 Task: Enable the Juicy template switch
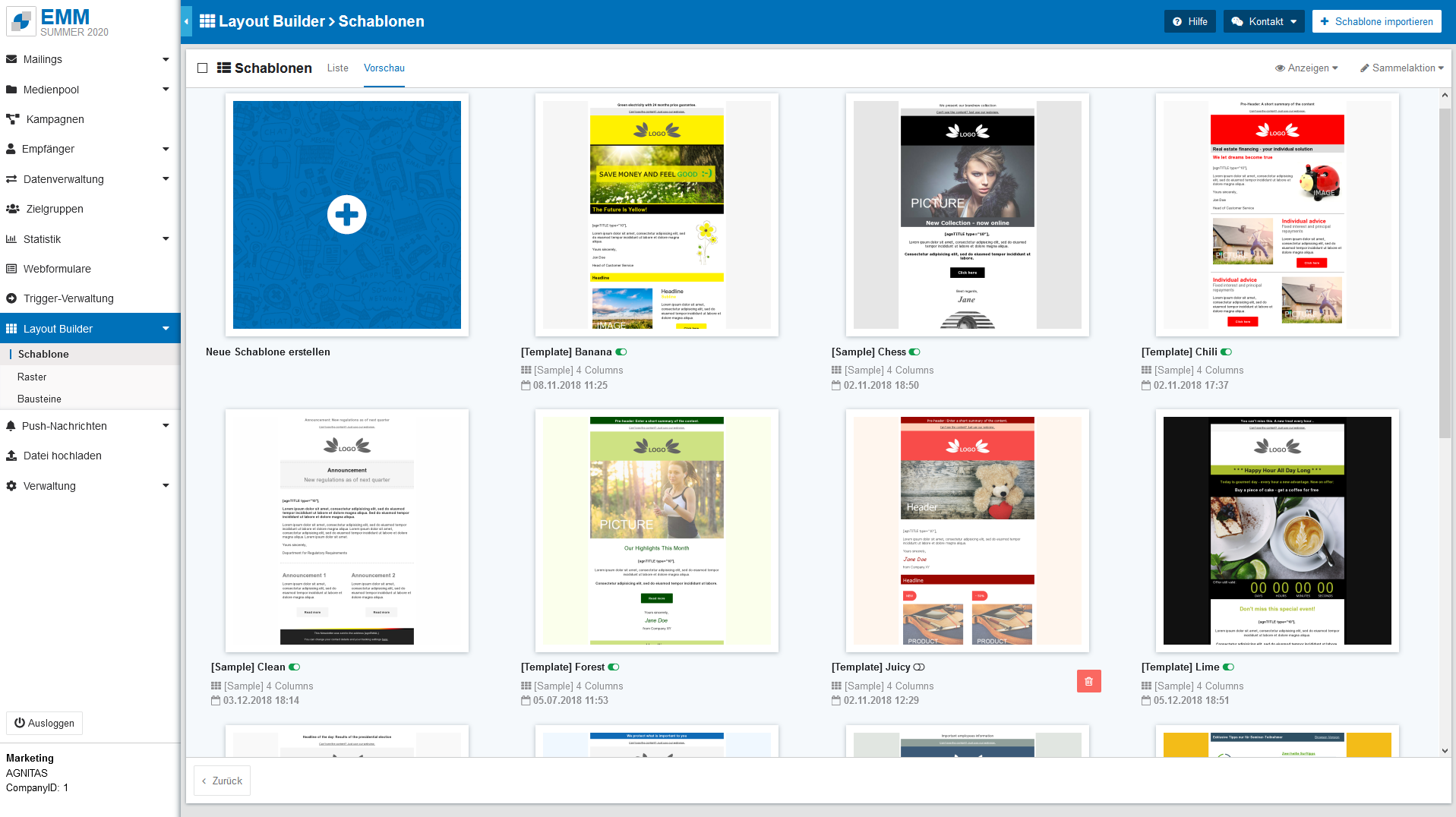pyautogui.click(x=919, y=667)
